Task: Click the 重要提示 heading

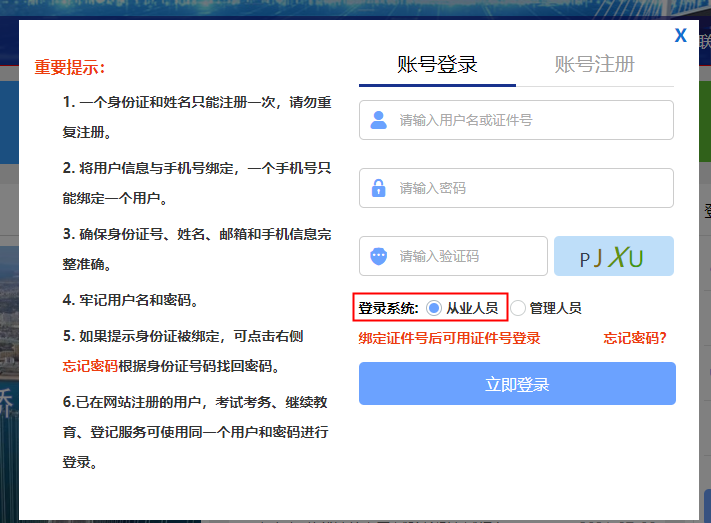Action: click(70, 68)
